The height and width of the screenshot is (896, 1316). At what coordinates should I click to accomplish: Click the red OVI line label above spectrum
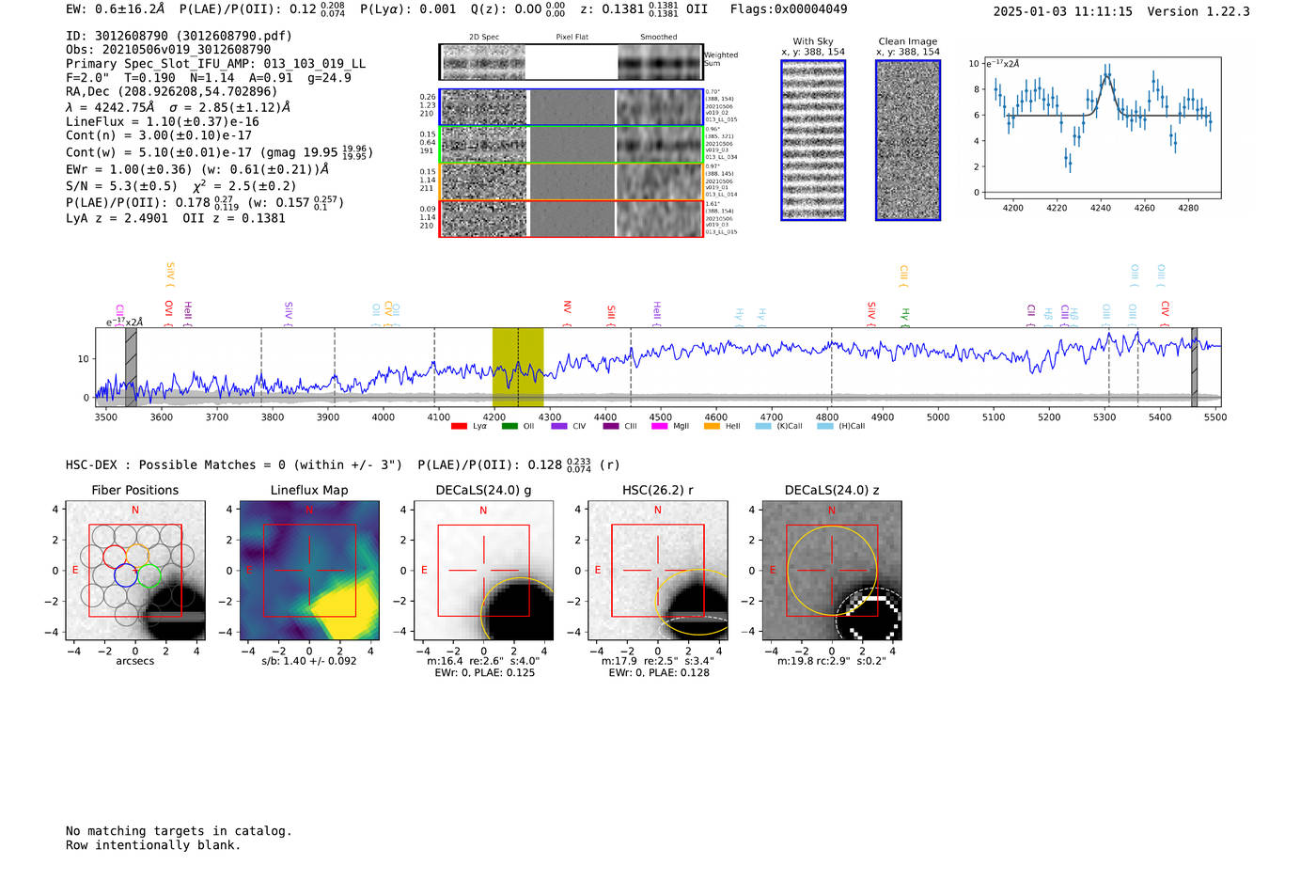(x=168, y=314)
